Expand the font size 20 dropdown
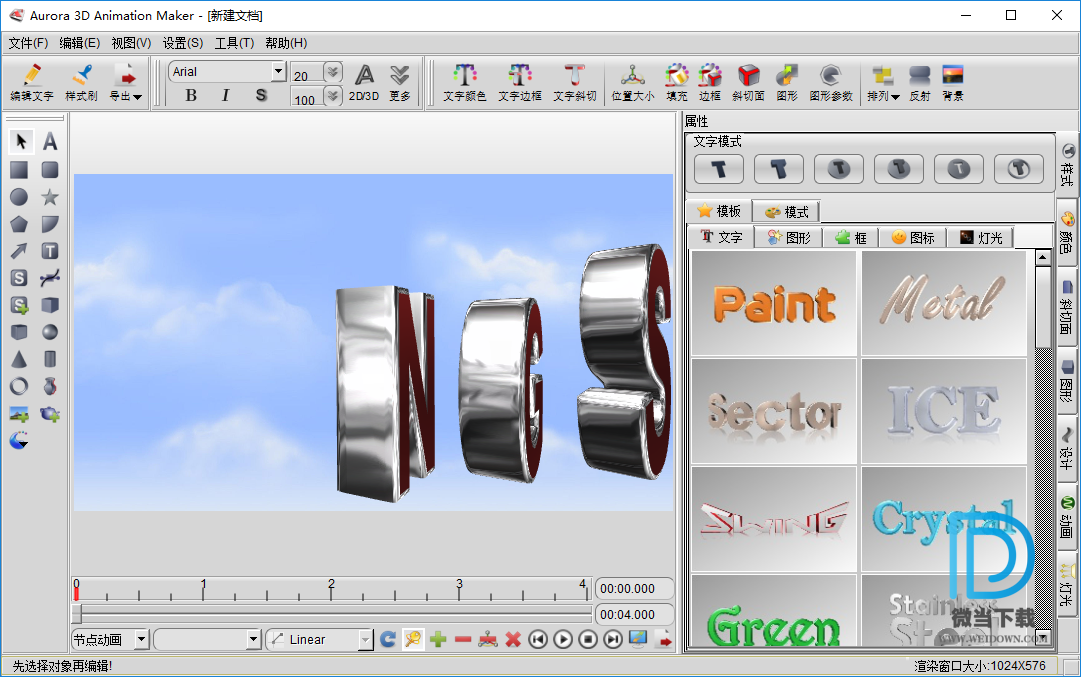The height and width of the screenshot is (677, 1081). [332, 72]
